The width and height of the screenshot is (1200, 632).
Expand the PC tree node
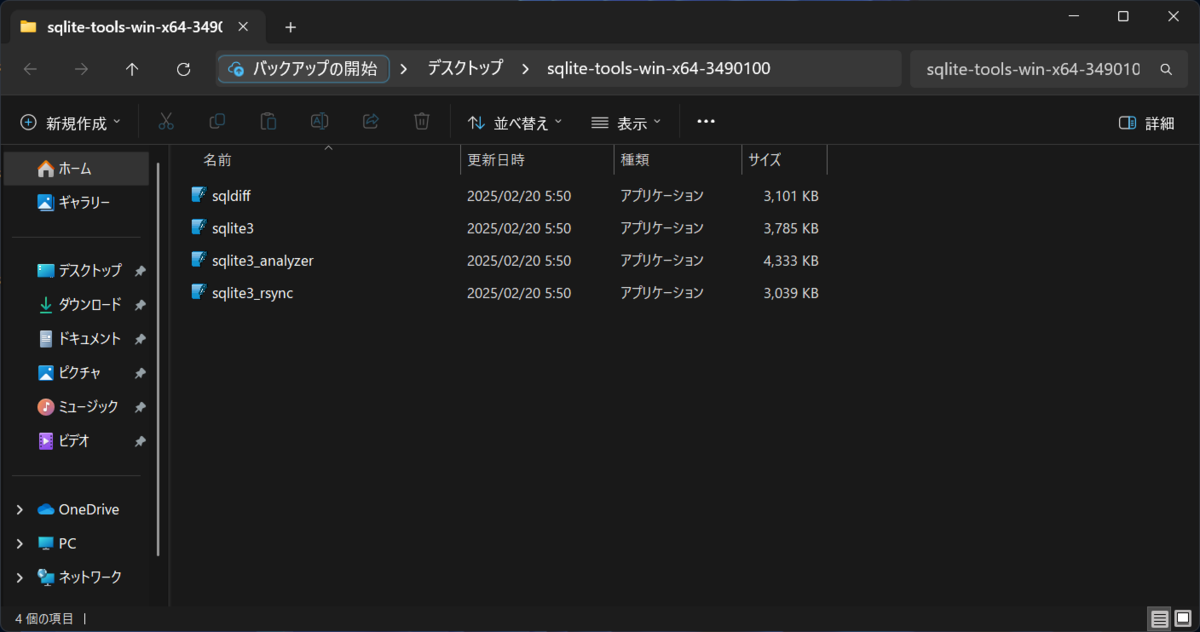(x=19, y=544)
